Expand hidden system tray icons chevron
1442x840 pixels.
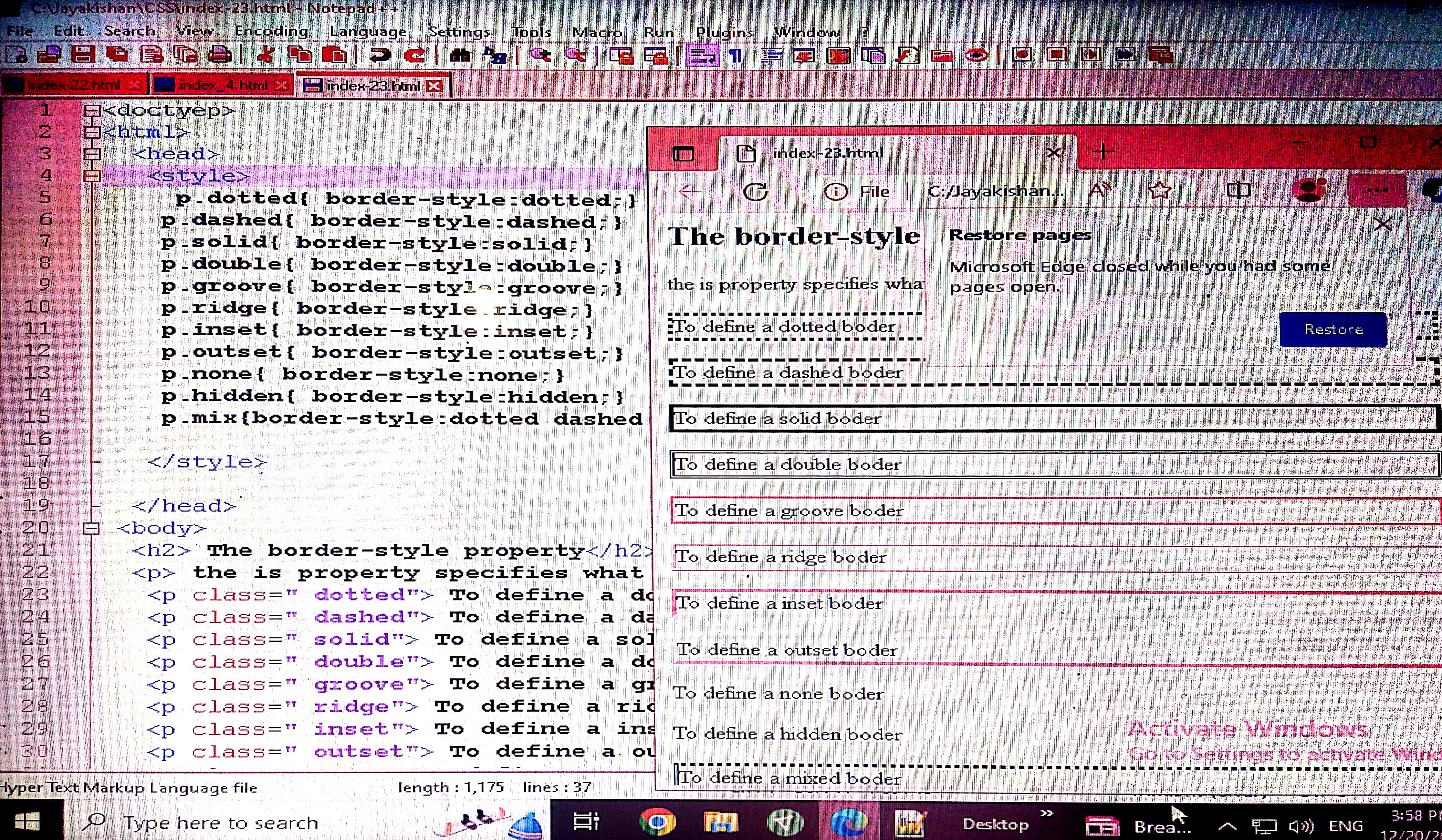[1227, 826]
